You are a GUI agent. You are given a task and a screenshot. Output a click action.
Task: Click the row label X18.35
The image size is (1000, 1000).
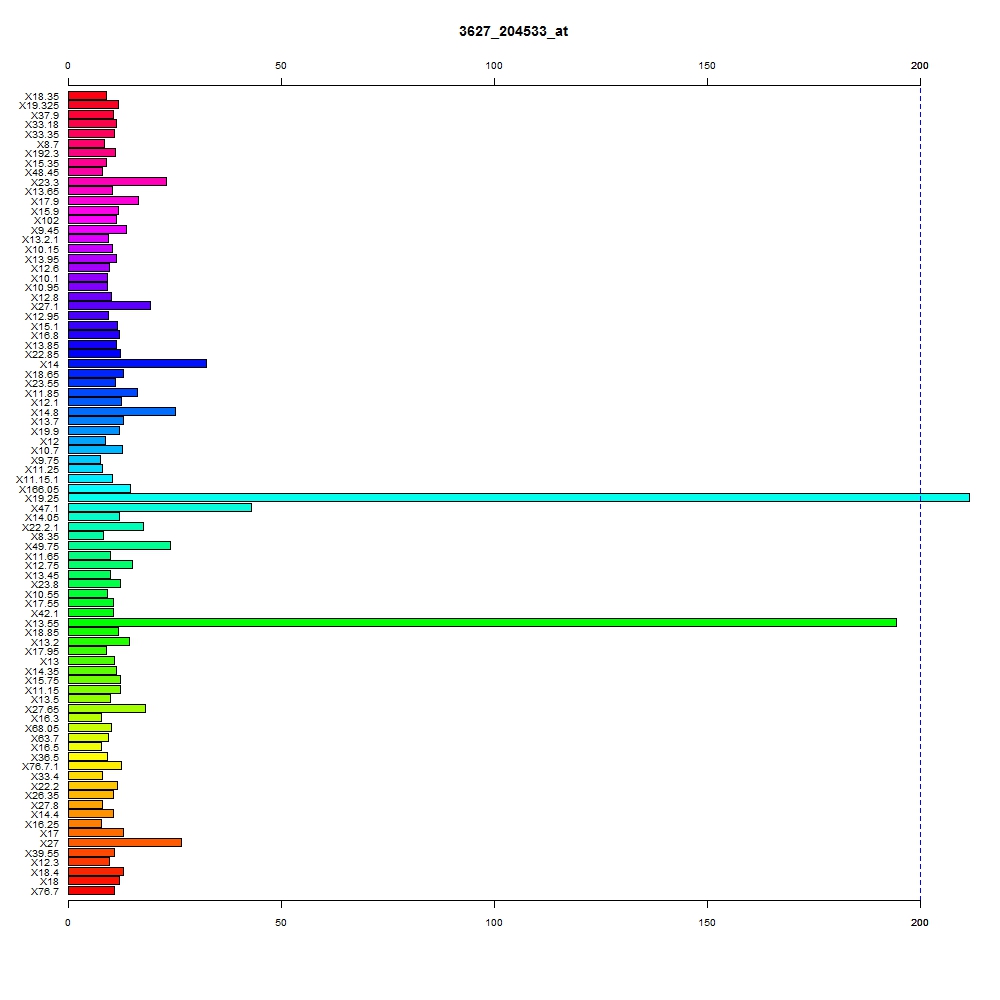click(42, 96)
